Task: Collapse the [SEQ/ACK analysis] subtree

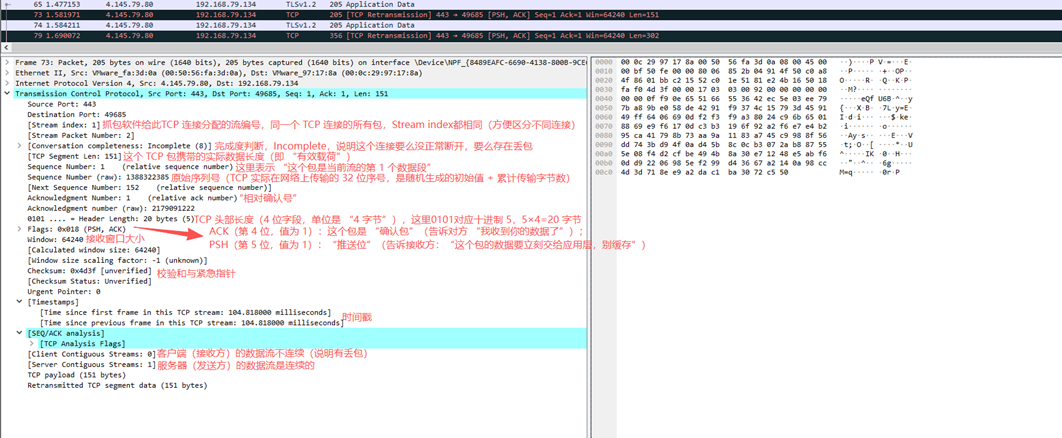Action: (x=20, y=333)
